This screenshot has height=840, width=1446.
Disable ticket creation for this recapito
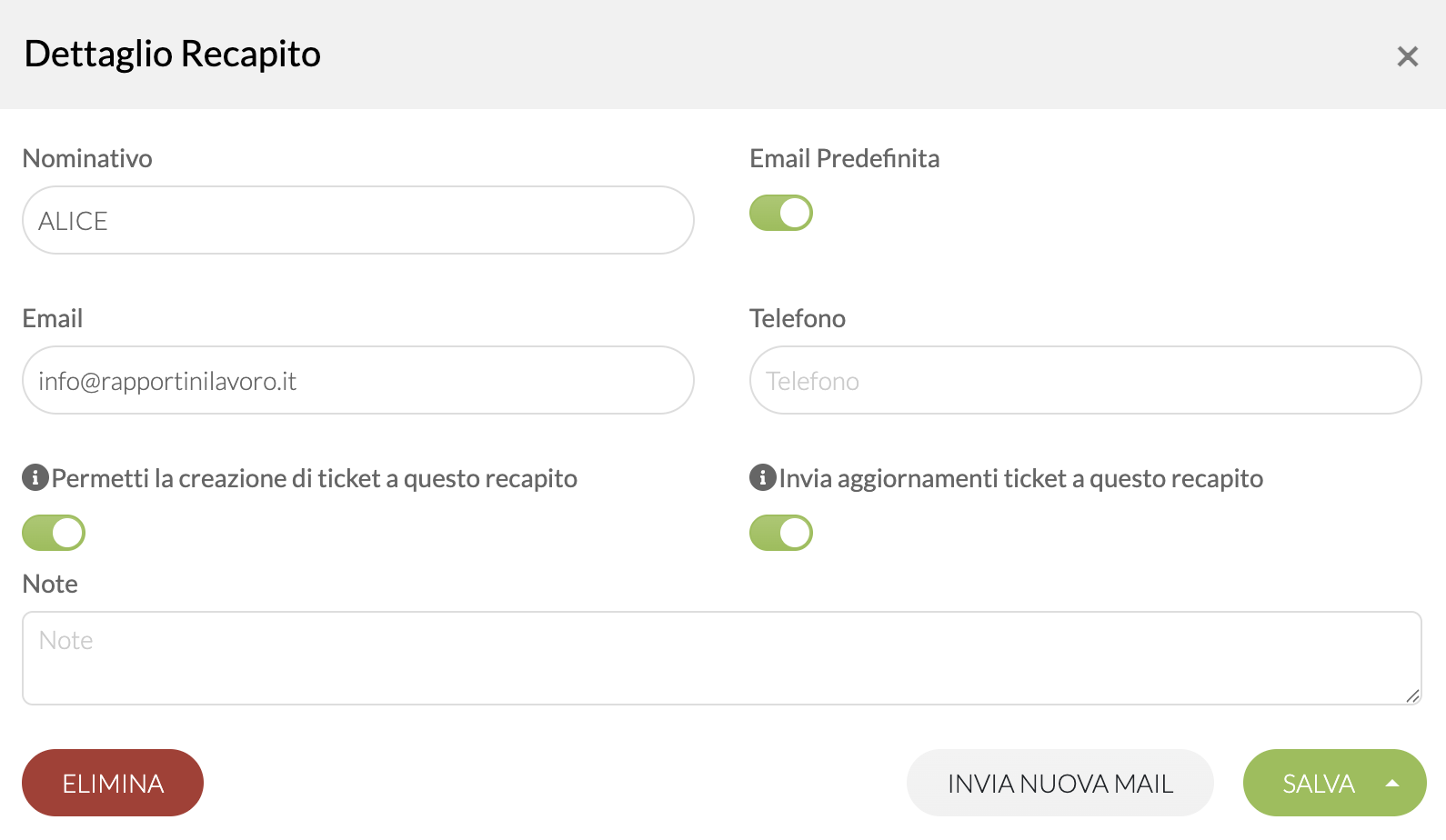[54, 533]
